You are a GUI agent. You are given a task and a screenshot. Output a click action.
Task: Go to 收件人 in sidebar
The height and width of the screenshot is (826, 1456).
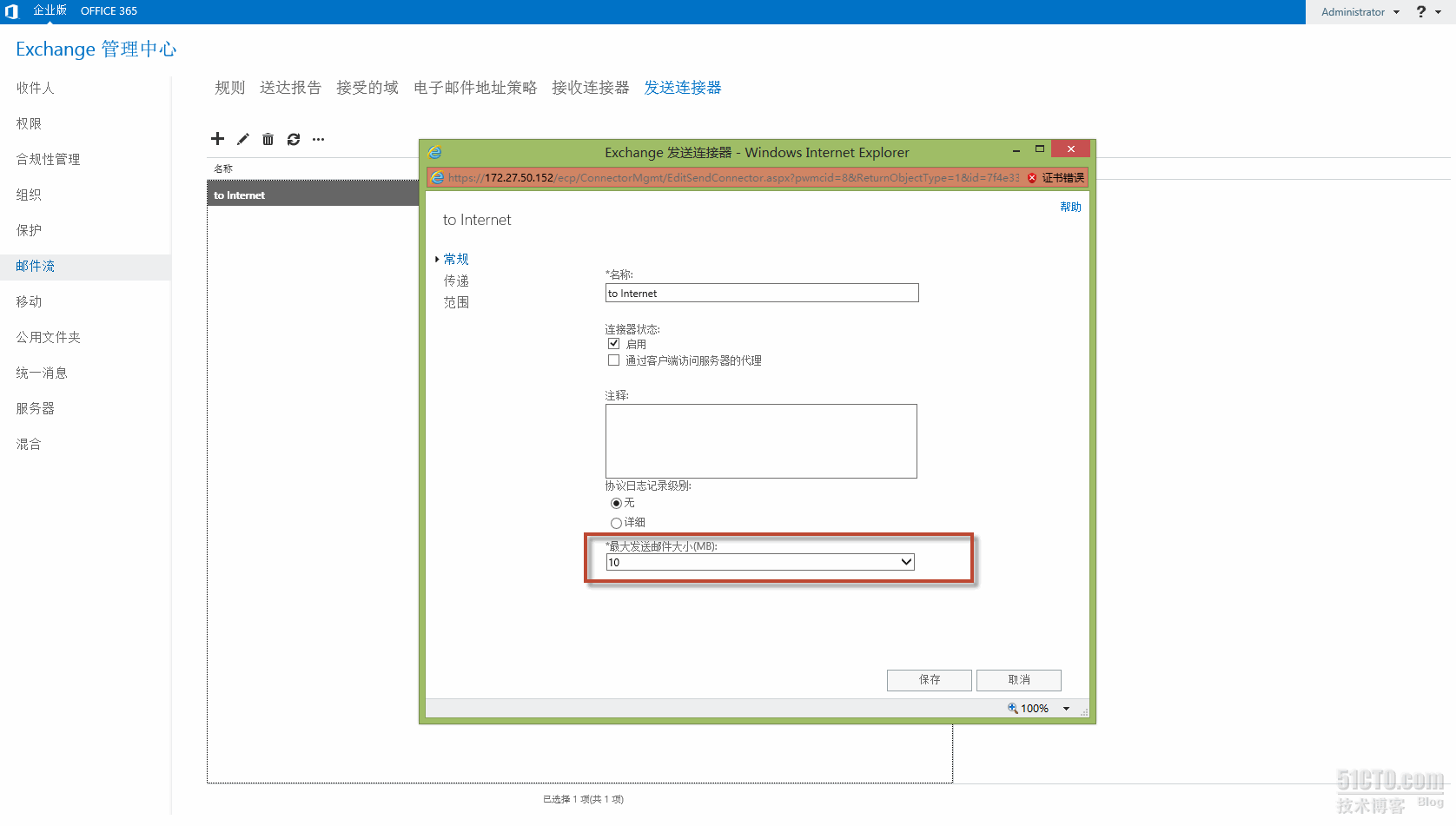(x=36, y=88)
